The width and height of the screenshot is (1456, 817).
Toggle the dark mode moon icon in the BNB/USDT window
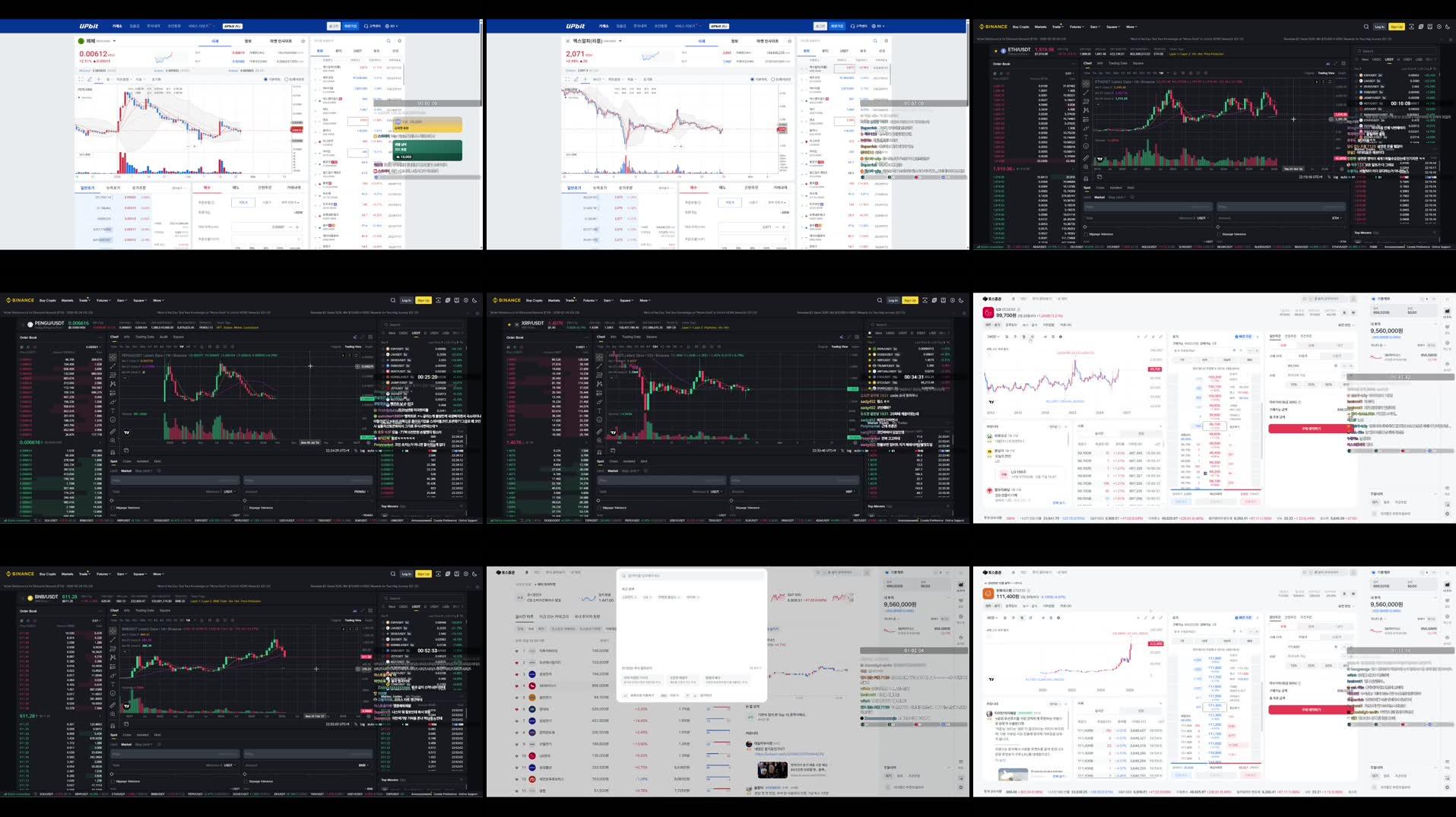[x=474, y=574]
